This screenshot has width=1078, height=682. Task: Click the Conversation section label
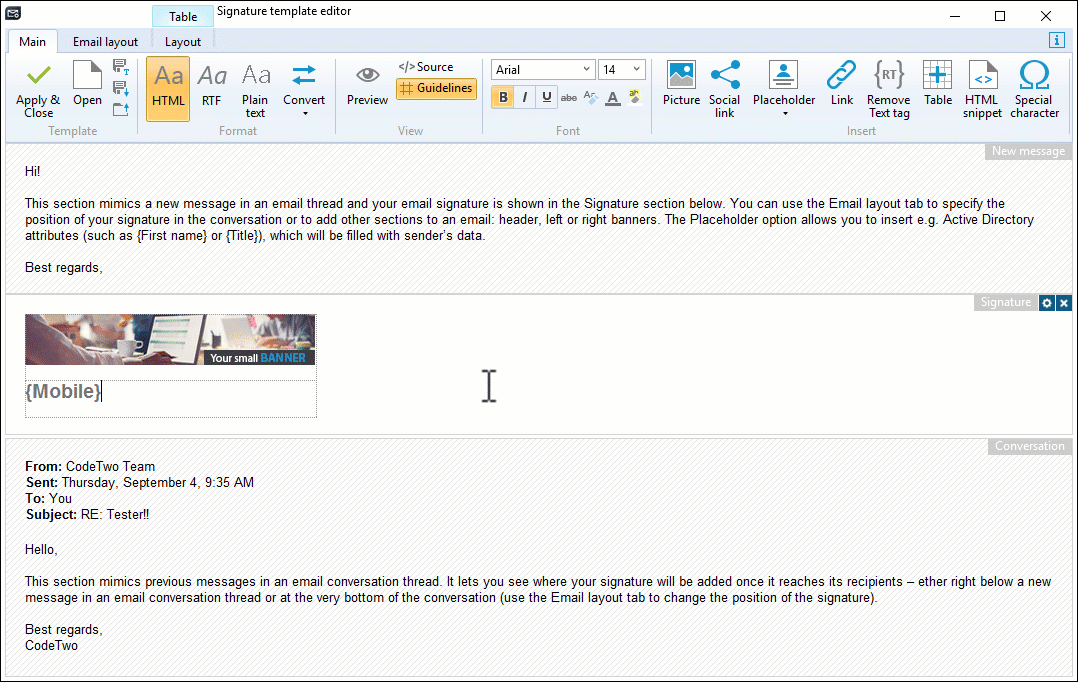[1029, 446]
